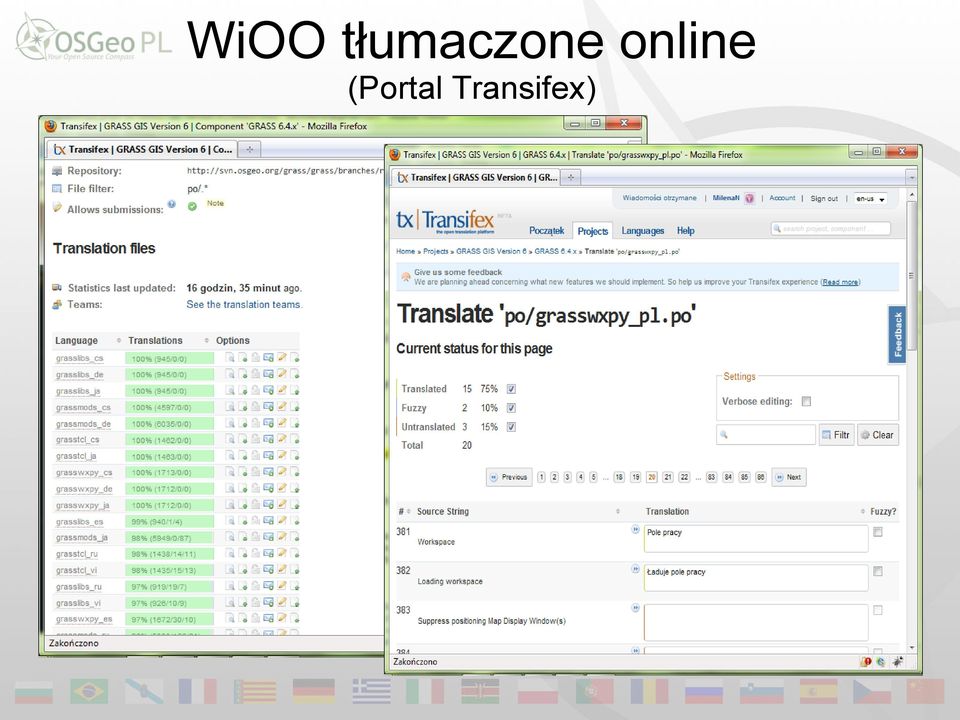Mark string 382 Loading workspace as fuzzy

(x=877, y=571)
